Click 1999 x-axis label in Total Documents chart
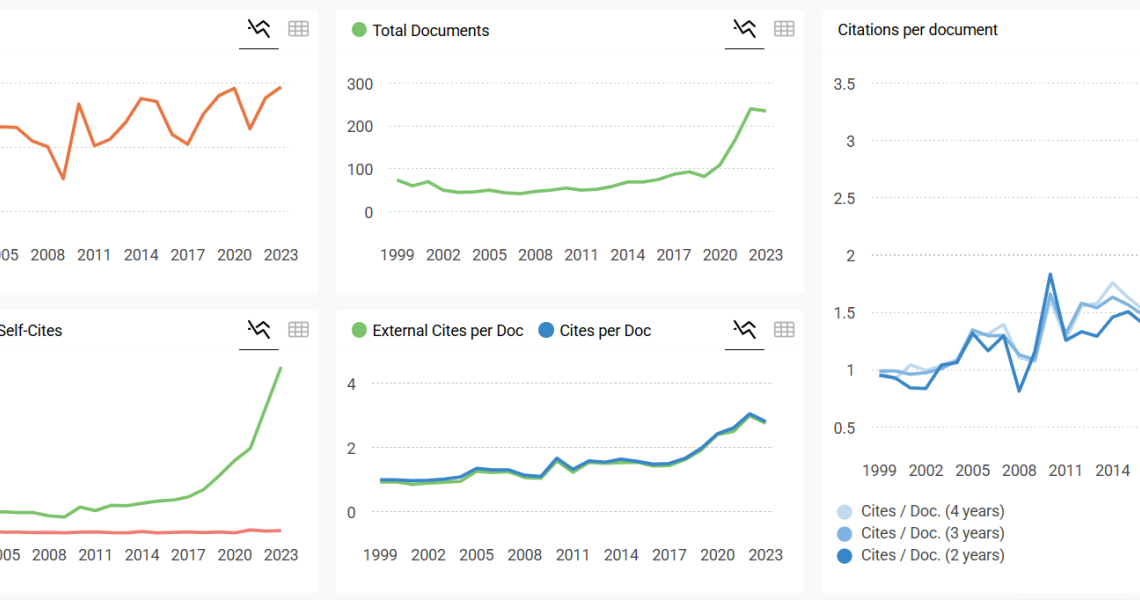 [x=397, y=255]
